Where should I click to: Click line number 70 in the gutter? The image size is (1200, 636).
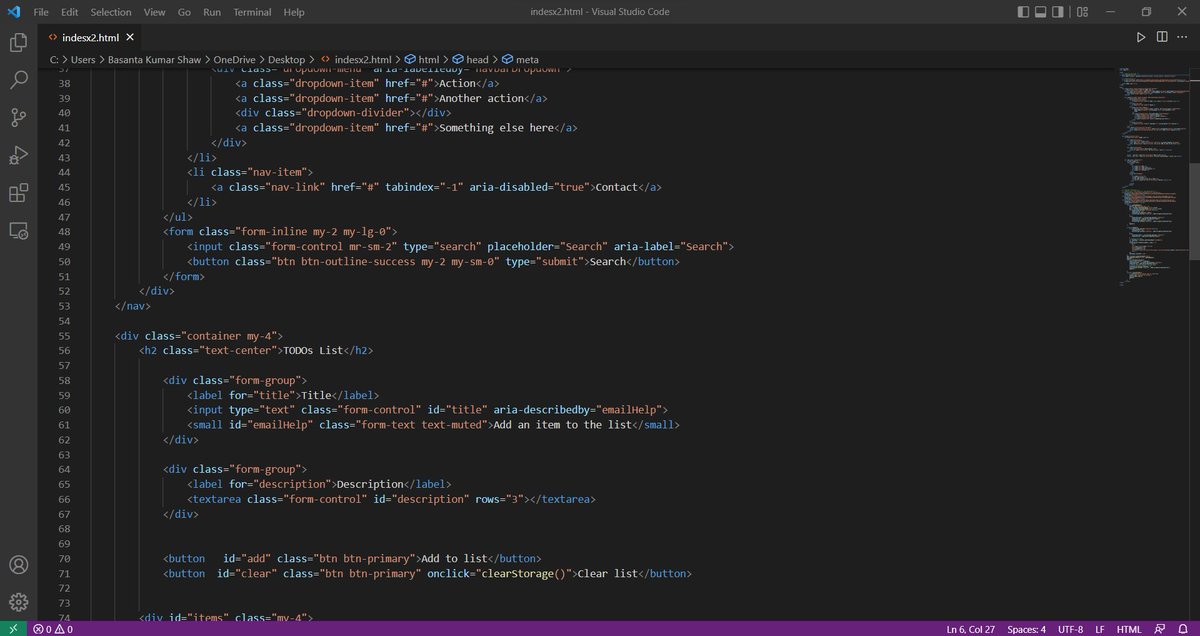point(64,557)
